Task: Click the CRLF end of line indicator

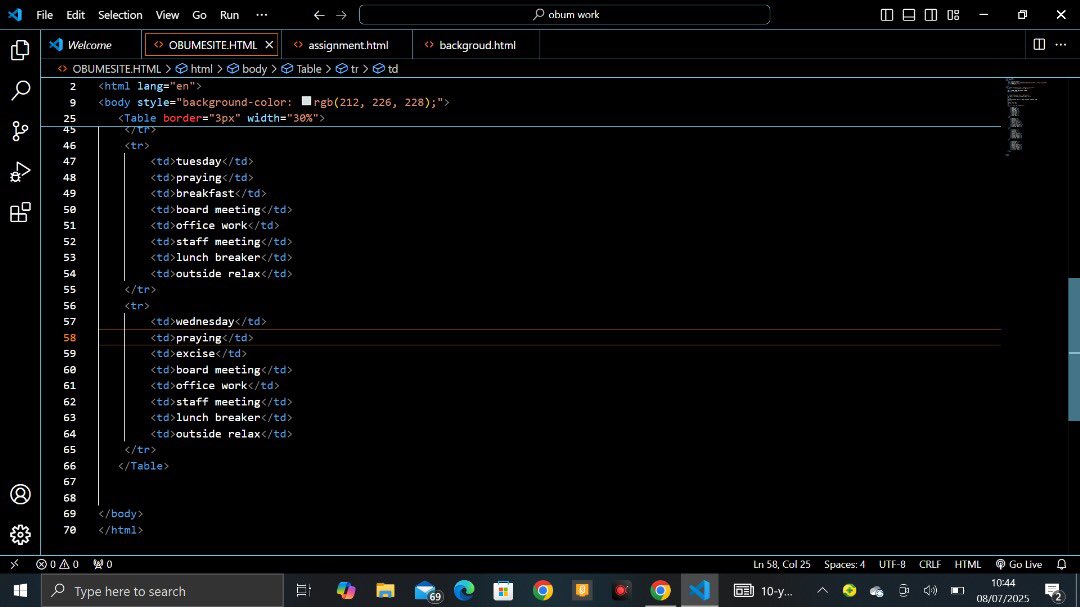Action: [930, 564]
